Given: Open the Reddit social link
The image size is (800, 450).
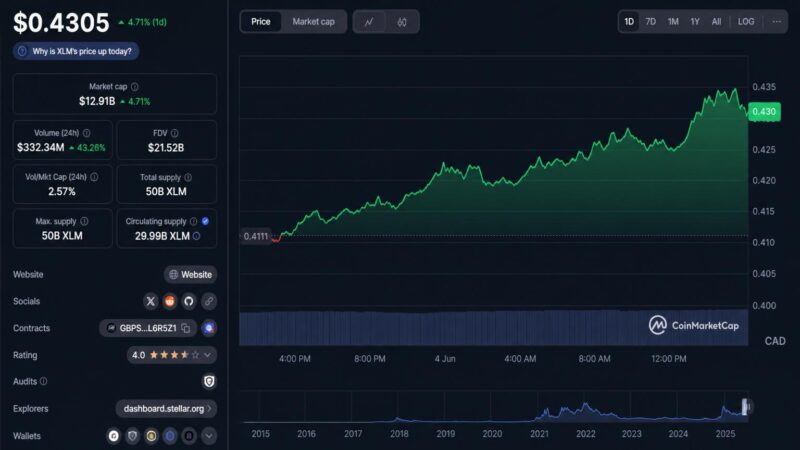Looking at the screenshot, I should coord(170,301).
